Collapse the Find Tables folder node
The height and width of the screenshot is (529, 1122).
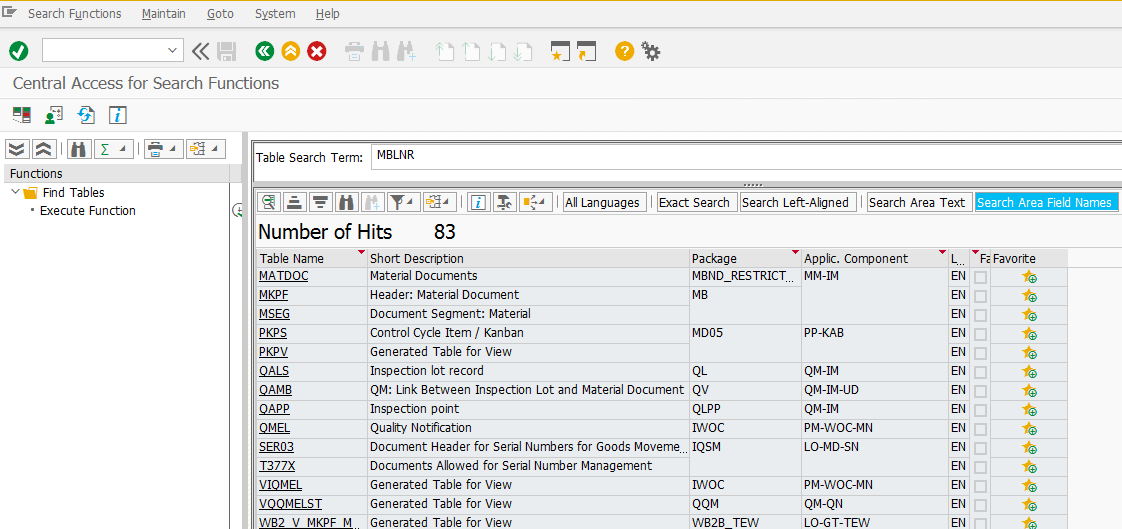[x=15, y=193]
